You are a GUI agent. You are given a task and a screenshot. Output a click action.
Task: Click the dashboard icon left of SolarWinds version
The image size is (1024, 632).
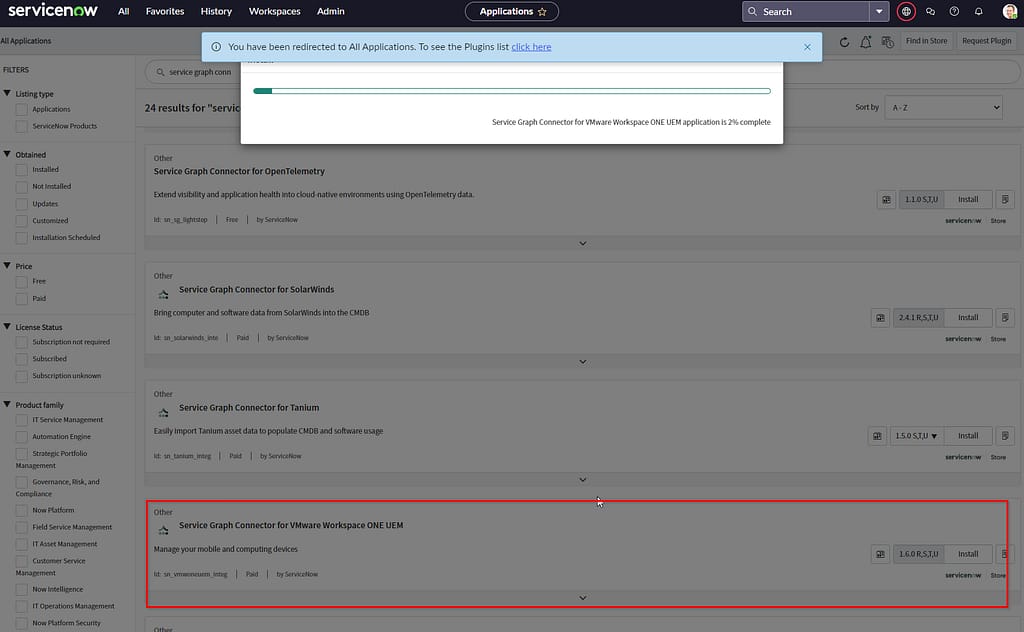(x=880, y=317)
